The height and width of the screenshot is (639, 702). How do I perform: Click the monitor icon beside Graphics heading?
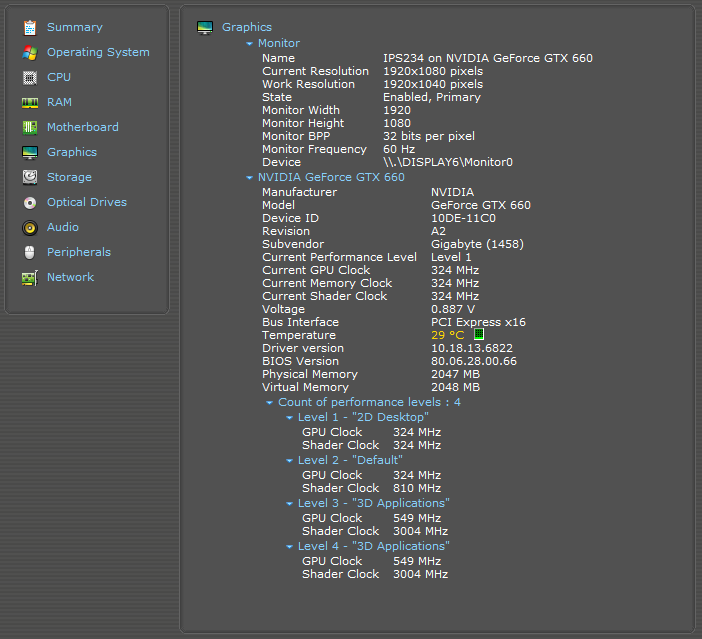[x=205, y=28]
